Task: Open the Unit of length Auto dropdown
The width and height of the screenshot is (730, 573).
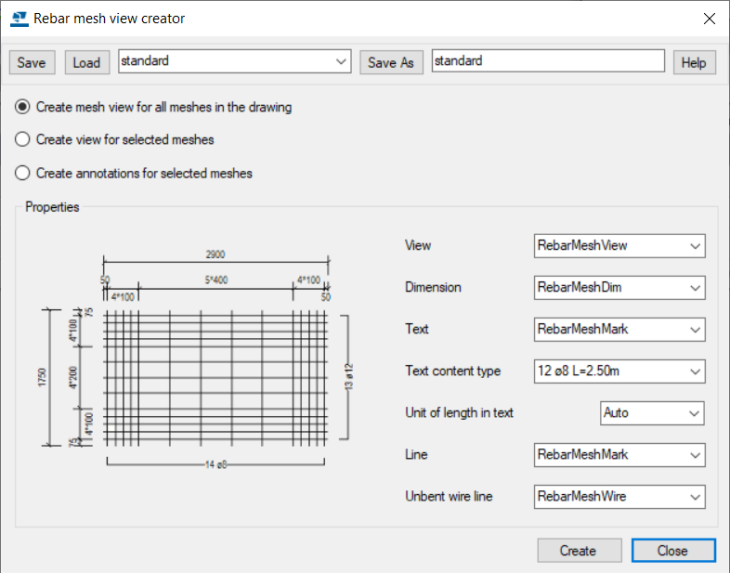Action: 652,413
